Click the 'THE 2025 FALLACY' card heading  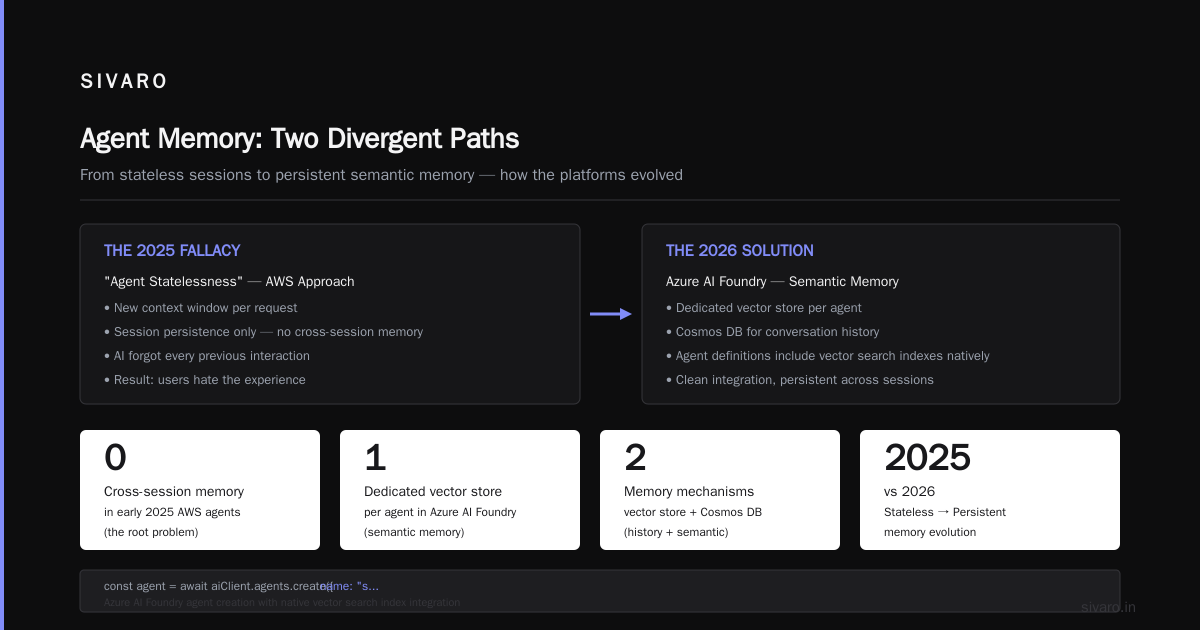[x=172, y=251]
